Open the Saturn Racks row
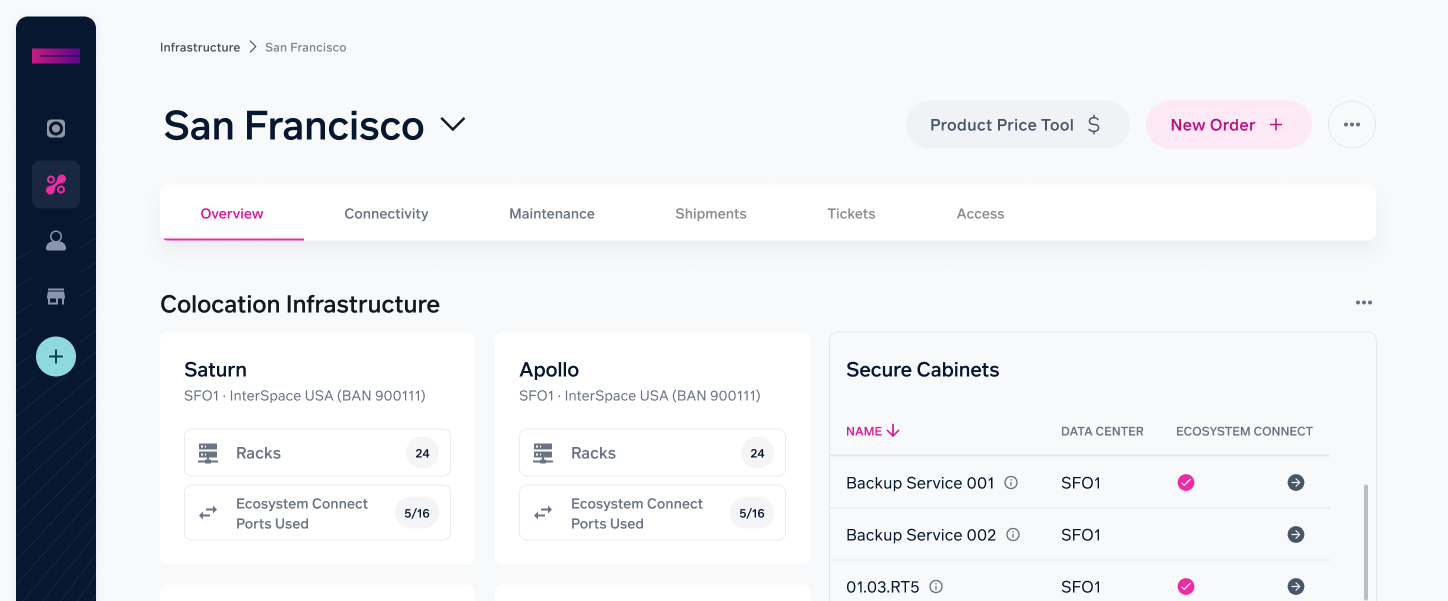 (x=317, y=453)
